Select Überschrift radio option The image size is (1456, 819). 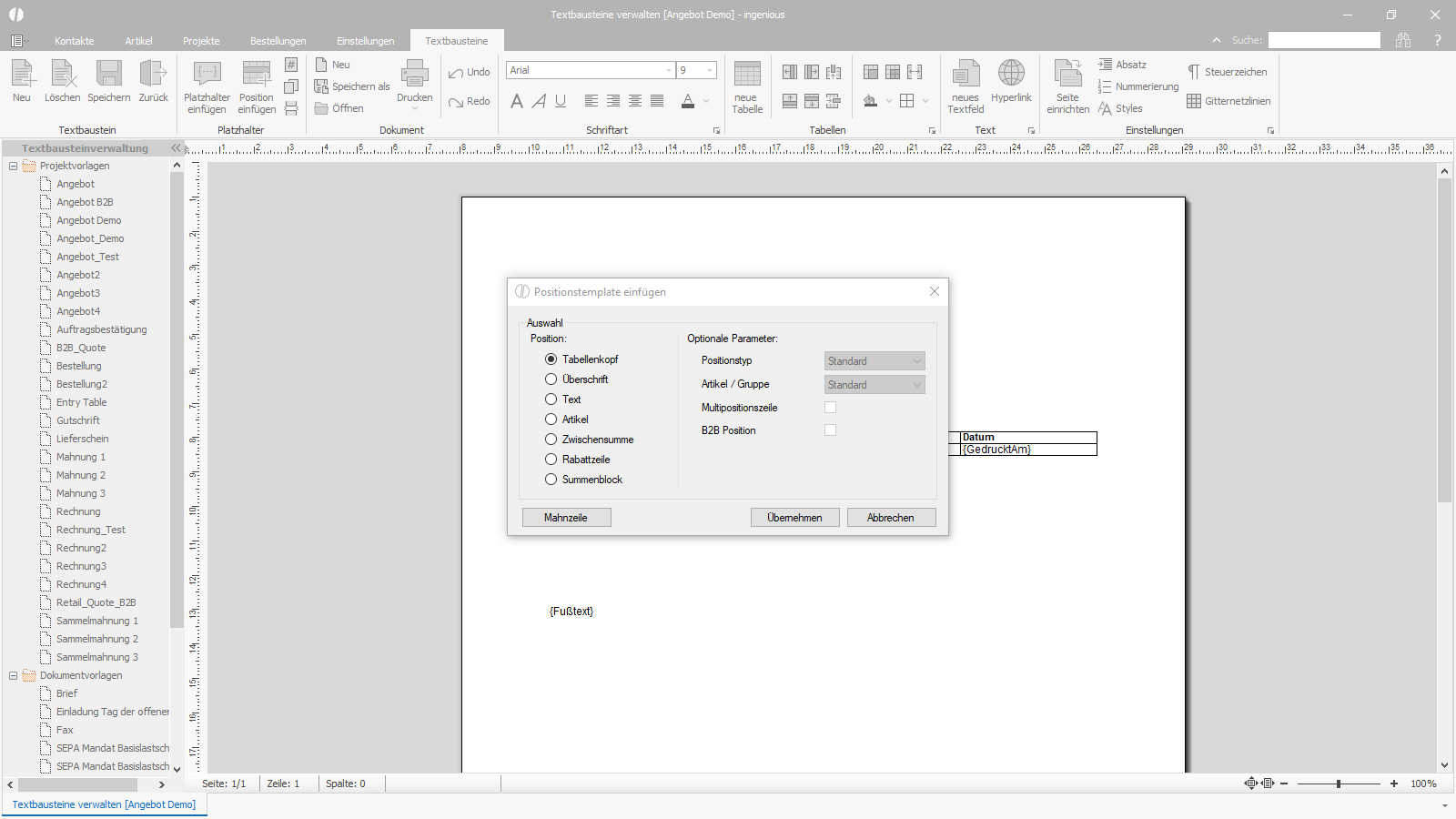click(x=551, y=379)
